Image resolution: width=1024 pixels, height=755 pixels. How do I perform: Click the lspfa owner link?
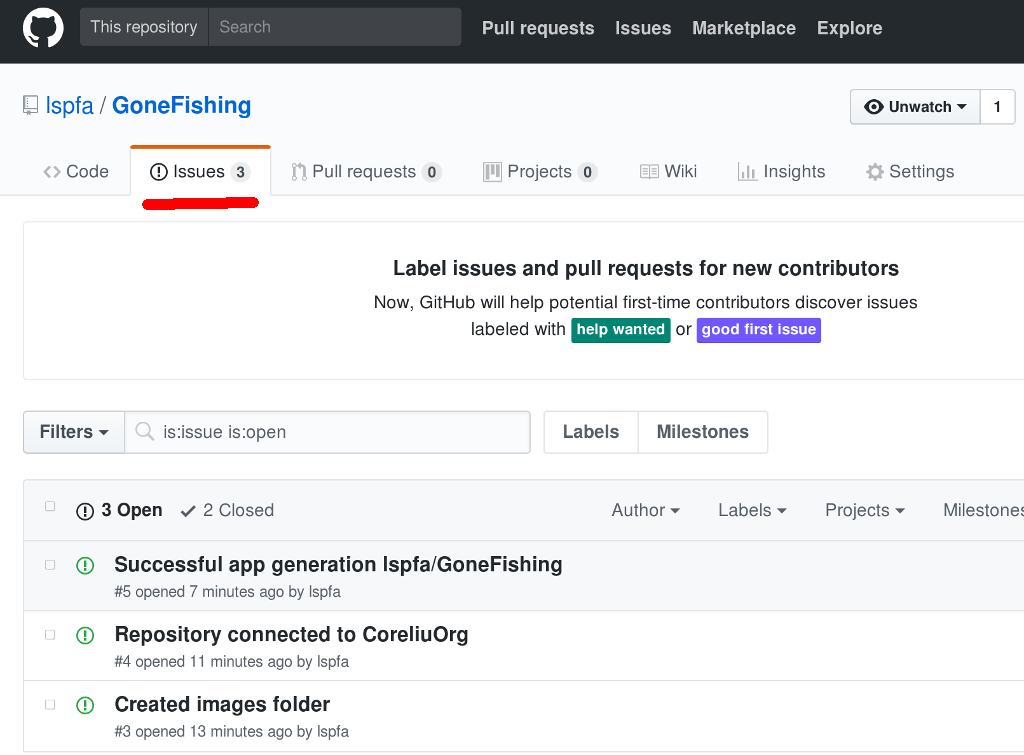click(x=69, y=105)
